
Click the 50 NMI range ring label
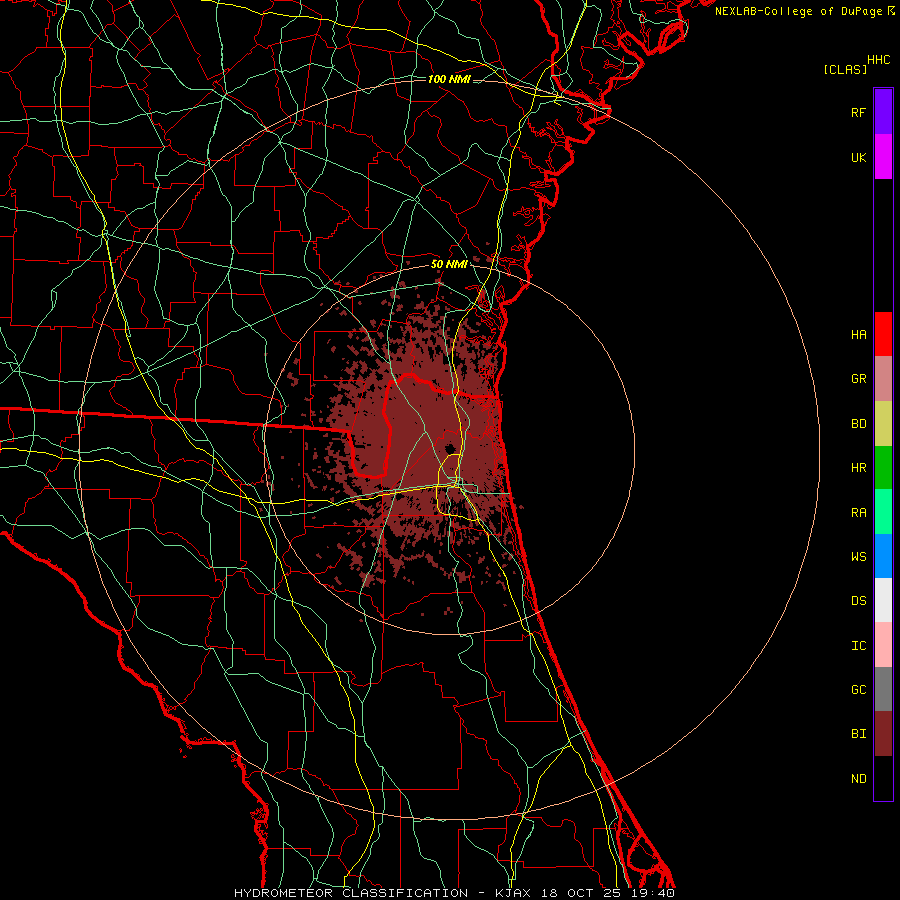(449, 264)
